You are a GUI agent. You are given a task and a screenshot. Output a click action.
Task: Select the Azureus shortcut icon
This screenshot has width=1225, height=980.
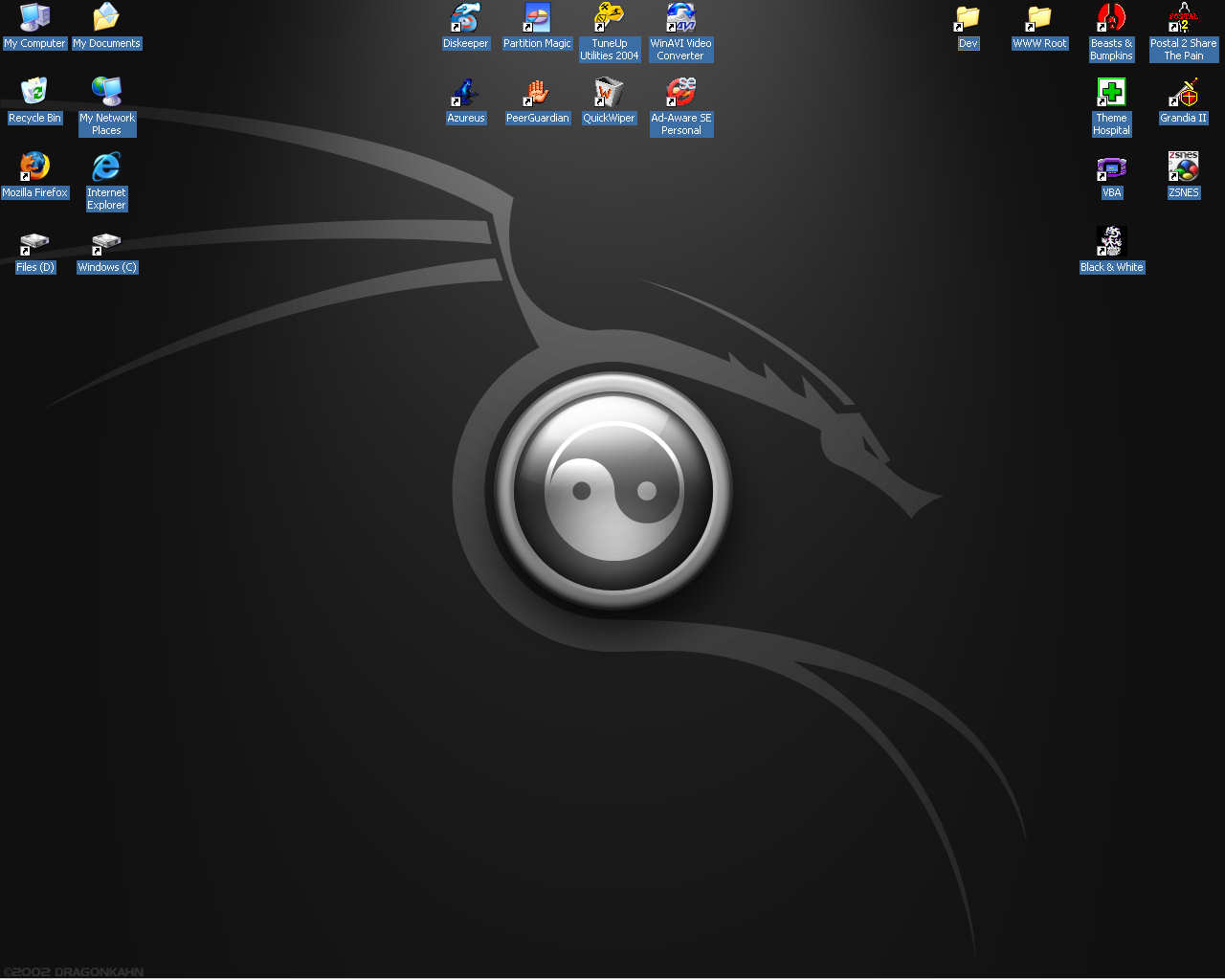tap(465, 92)
